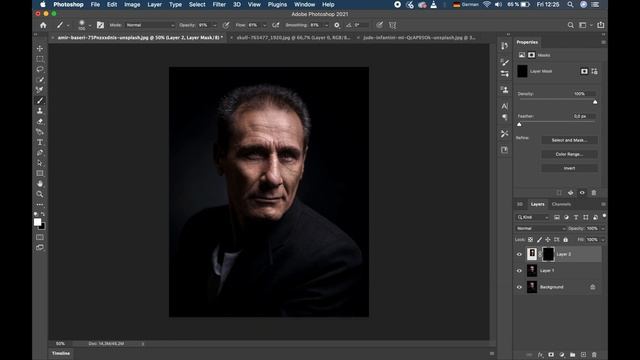Click the Feather slider handle
This screenshot has width=640, height=360.
point(519,124)
